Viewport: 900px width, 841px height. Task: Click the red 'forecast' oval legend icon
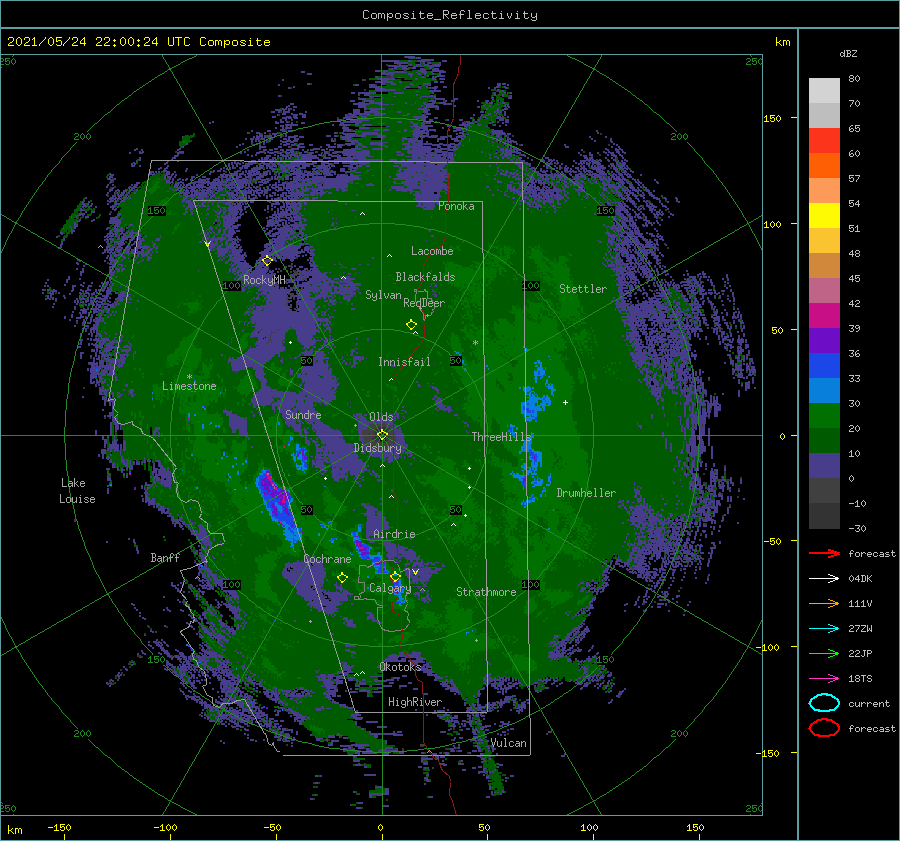coord(824,728)
